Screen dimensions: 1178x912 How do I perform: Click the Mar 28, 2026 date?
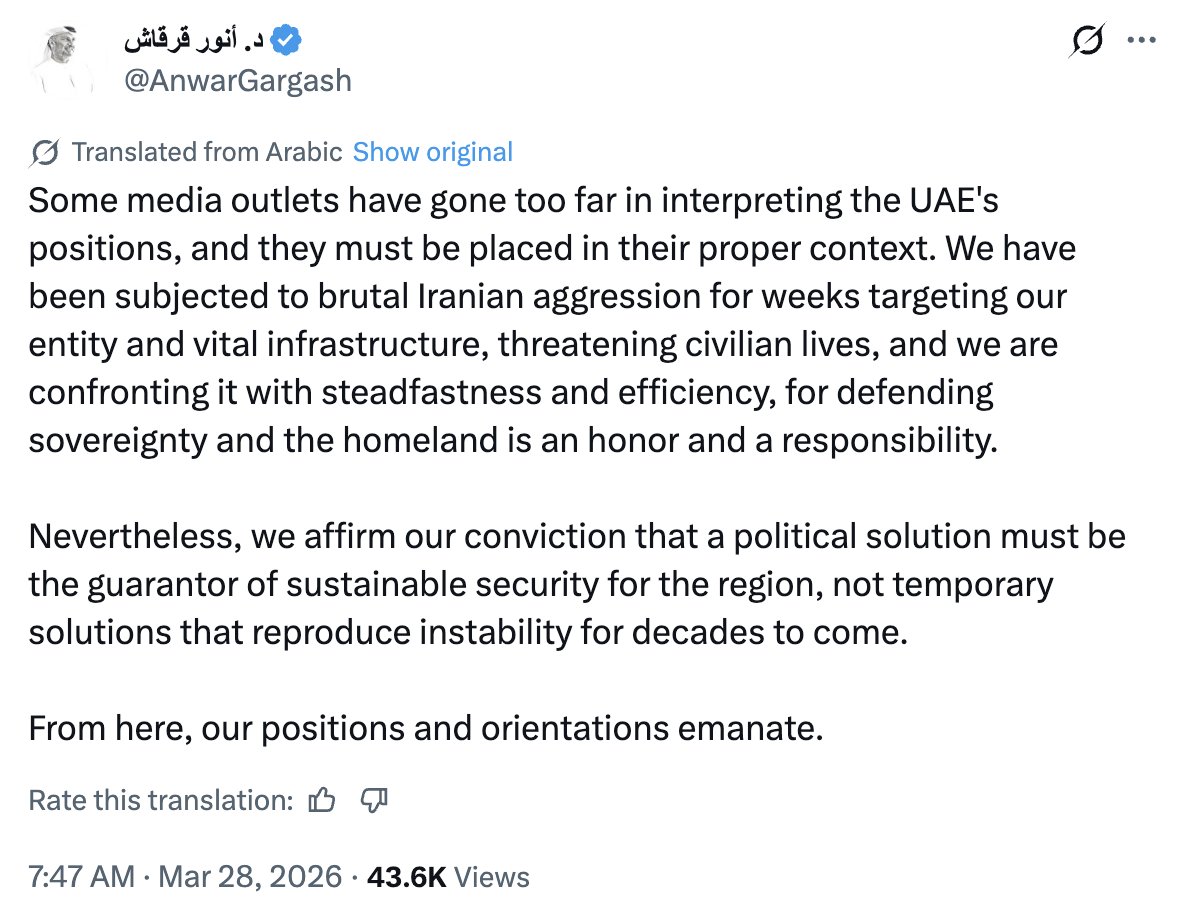(x=248, y=877)
